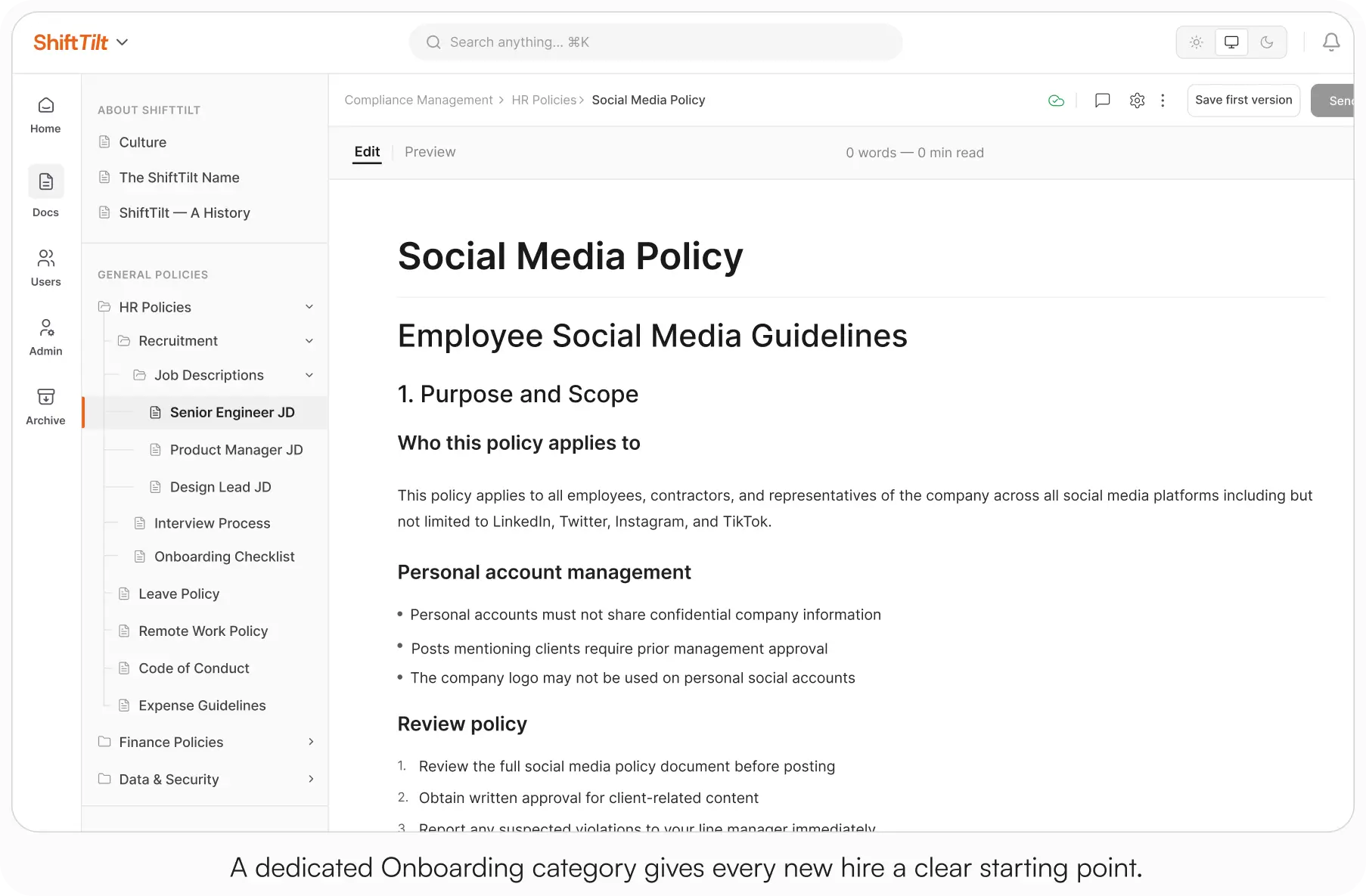
Task: Click the Social Media Policy title heading
Action: pyautogui.click(x=570, y=256)
